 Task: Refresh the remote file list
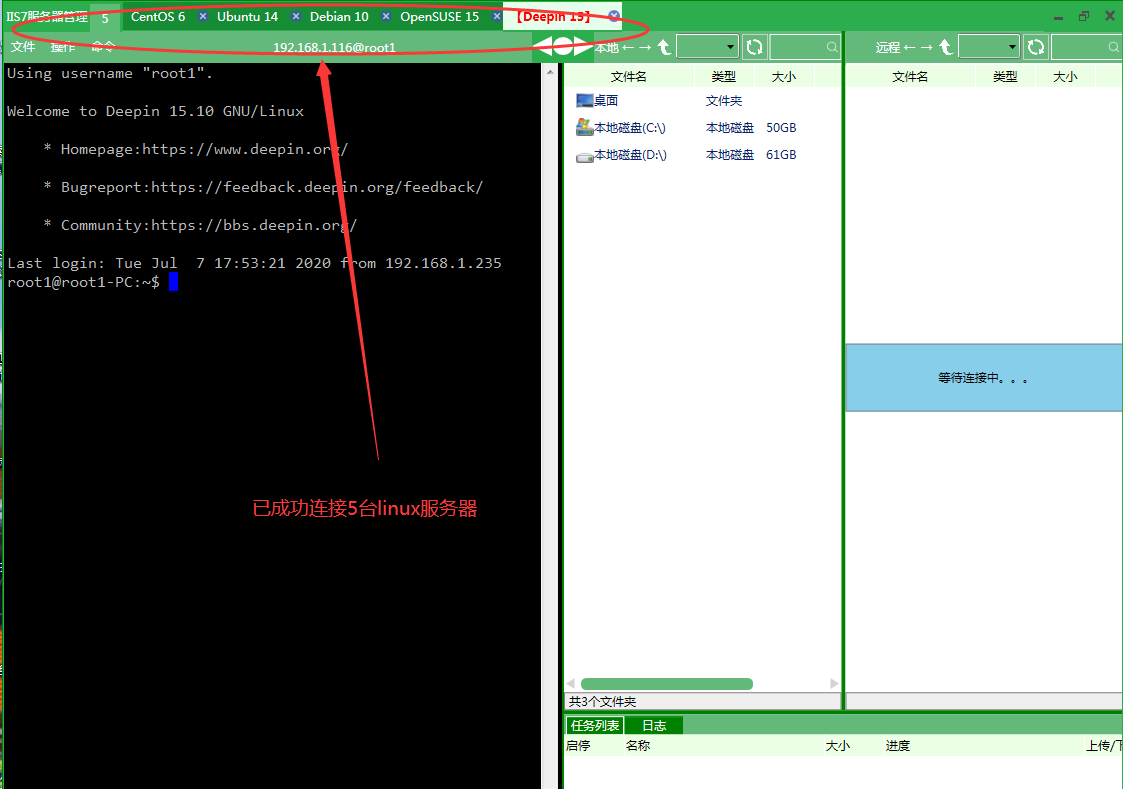pos(1036,47)
